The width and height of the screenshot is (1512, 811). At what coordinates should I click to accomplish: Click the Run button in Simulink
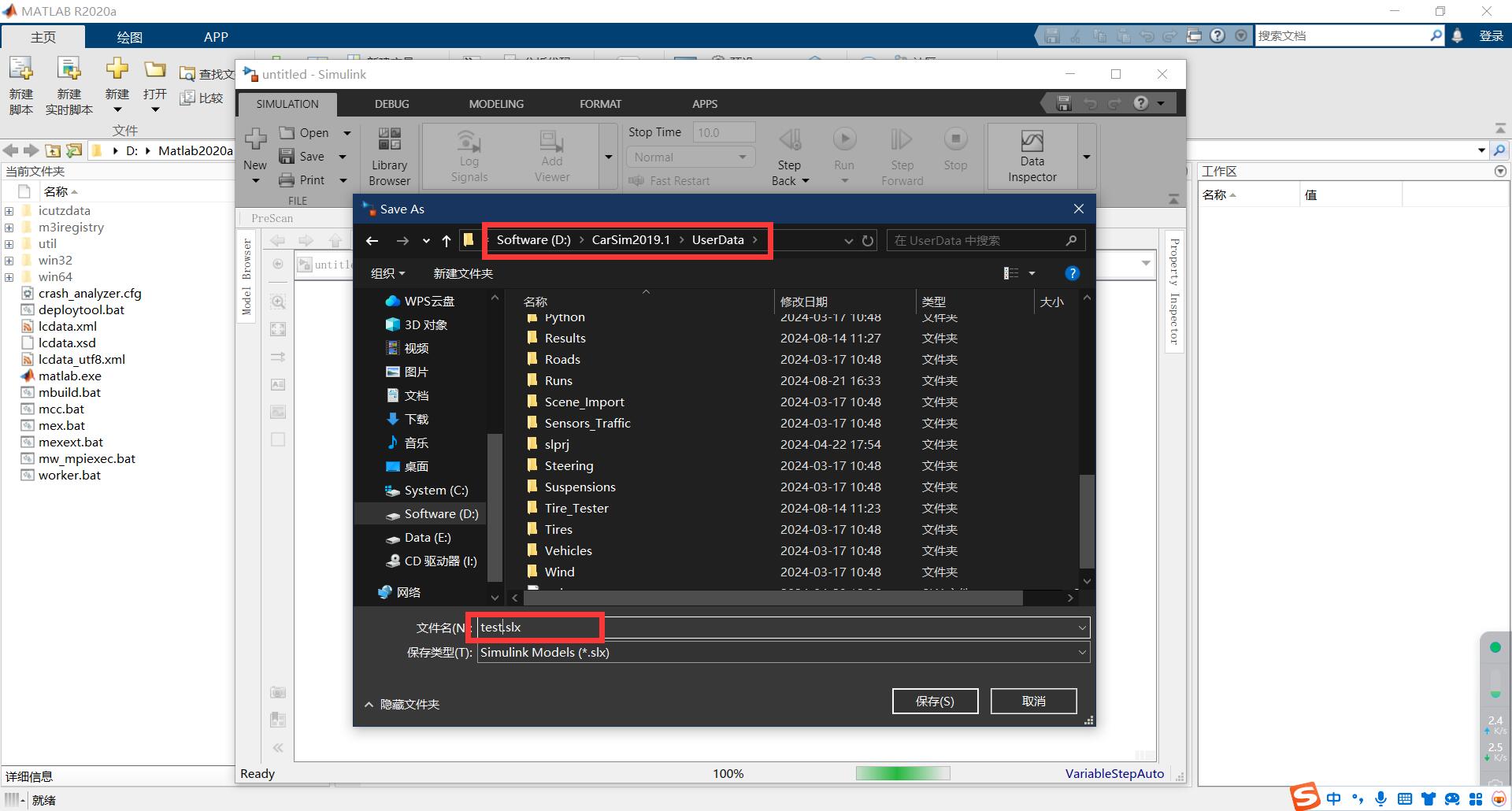point(844,150)
